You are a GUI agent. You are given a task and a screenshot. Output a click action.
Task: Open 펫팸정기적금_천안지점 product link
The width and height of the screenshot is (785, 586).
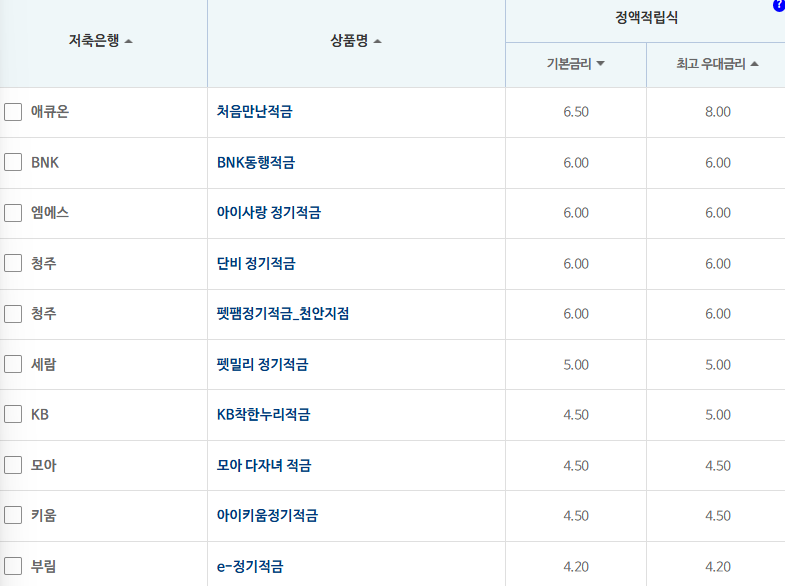tap(283, 314)
